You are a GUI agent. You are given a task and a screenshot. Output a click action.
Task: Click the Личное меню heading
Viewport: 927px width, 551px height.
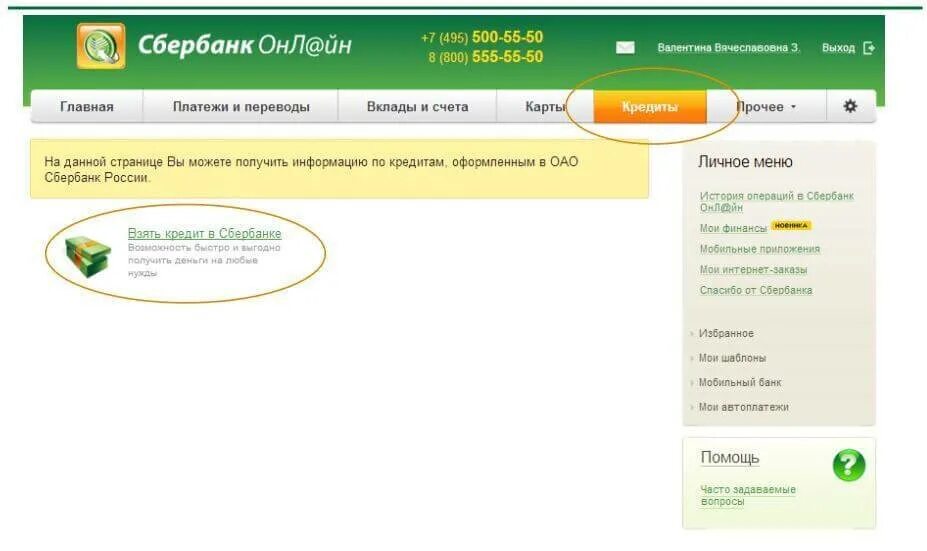[745, 162]
